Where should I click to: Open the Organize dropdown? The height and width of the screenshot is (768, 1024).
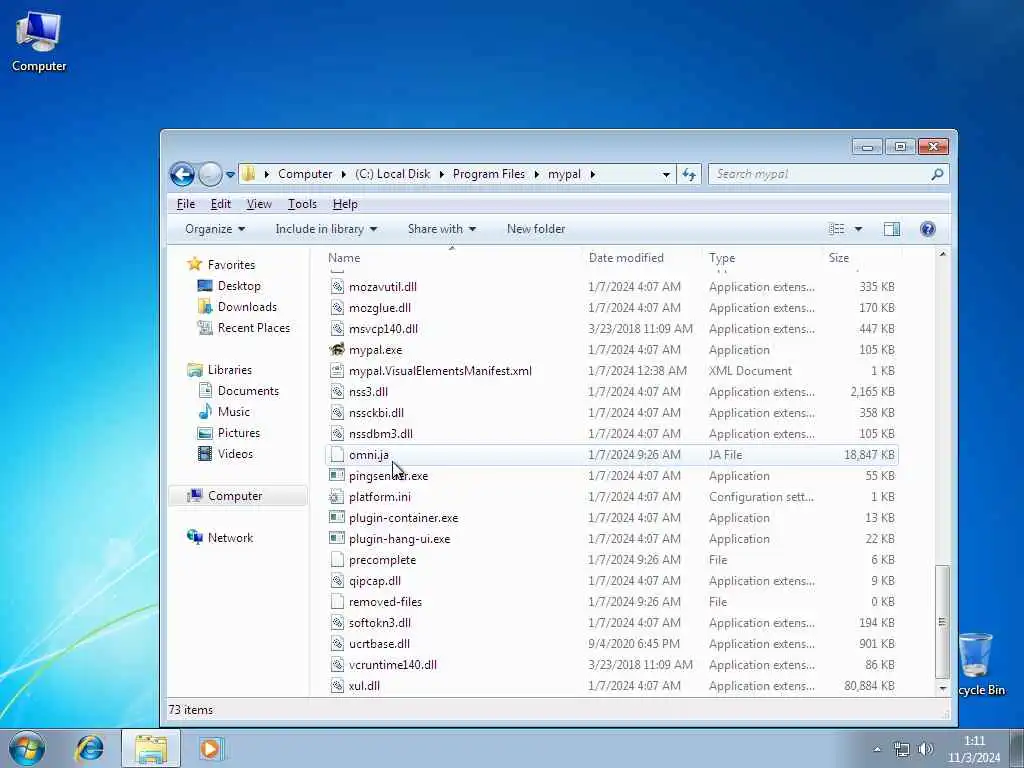tap(215, 229)
